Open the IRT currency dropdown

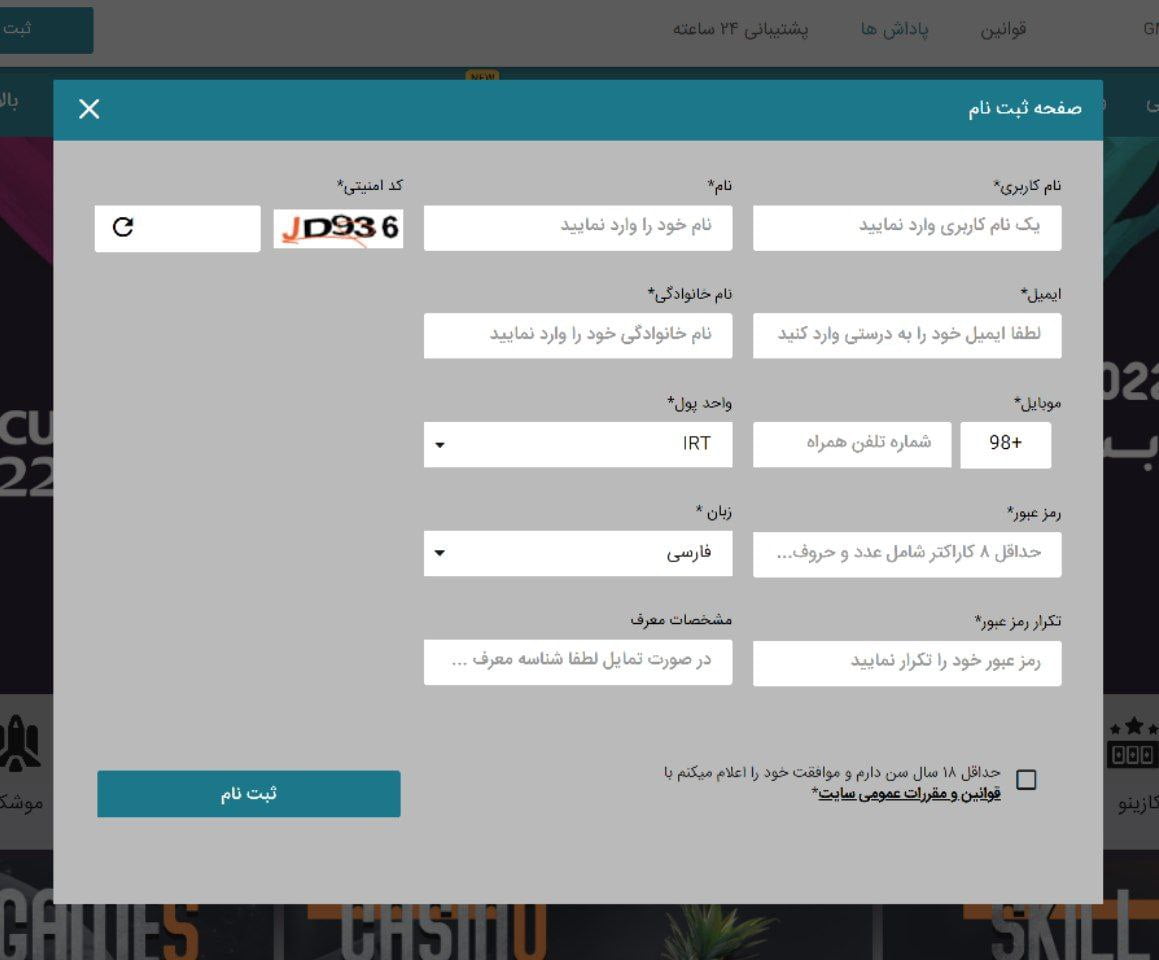pos(578,444)
